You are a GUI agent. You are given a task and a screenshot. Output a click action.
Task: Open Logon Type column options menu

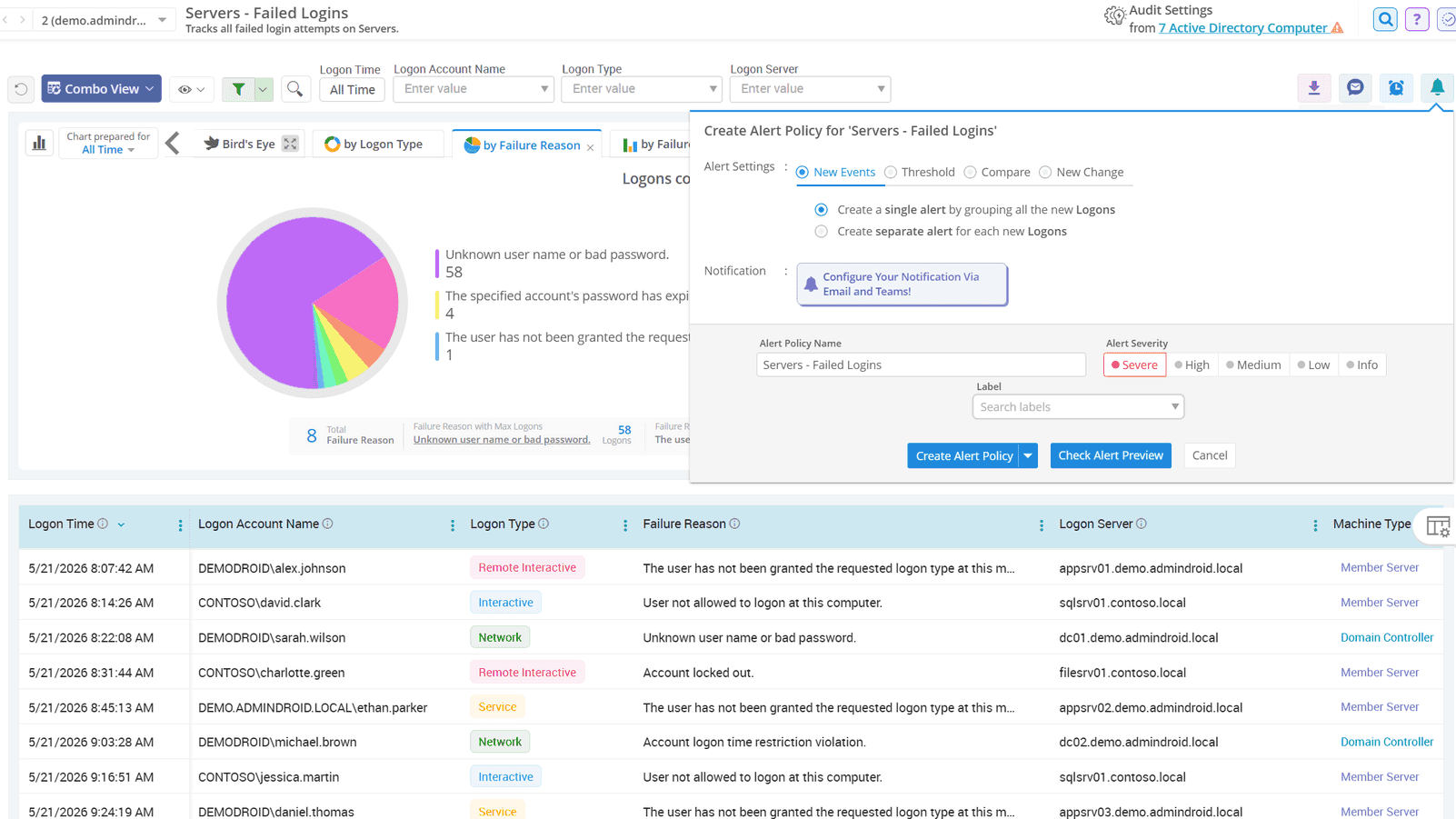[x=625, y=525]
